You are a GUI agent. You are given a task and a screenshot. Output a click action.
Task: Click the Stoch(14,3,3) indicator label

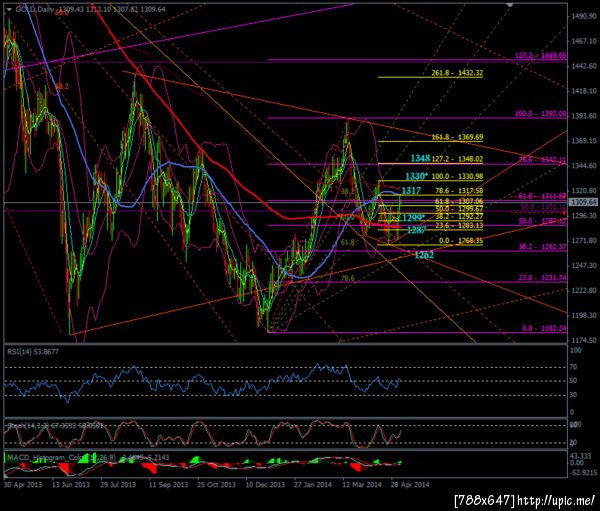(55, 426)
